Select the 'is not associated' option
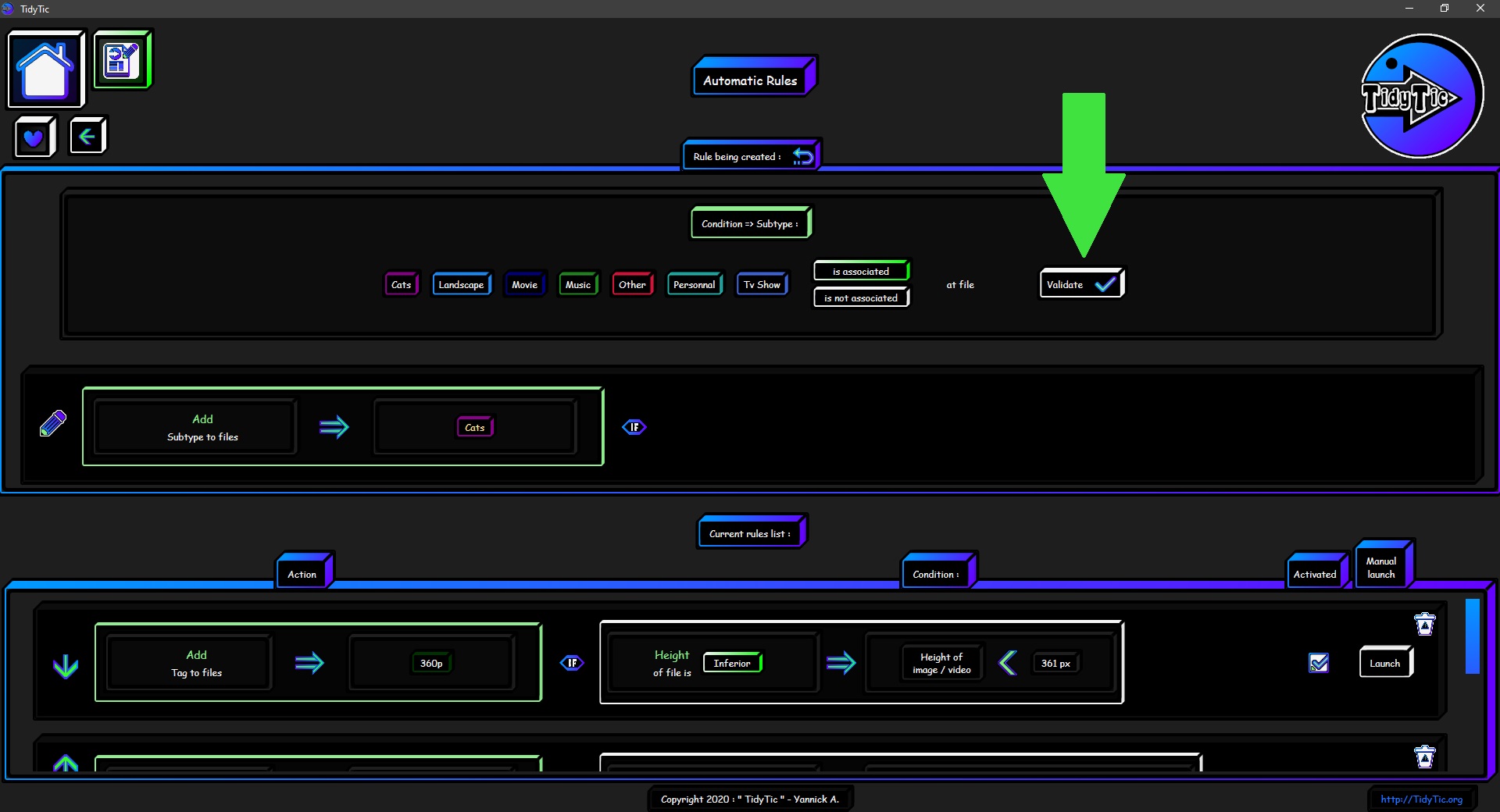 point(861,297)
